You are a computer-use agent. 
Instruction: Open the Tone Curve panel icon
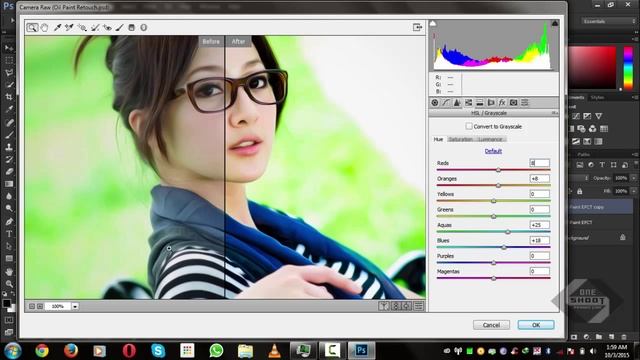(446, 102)
